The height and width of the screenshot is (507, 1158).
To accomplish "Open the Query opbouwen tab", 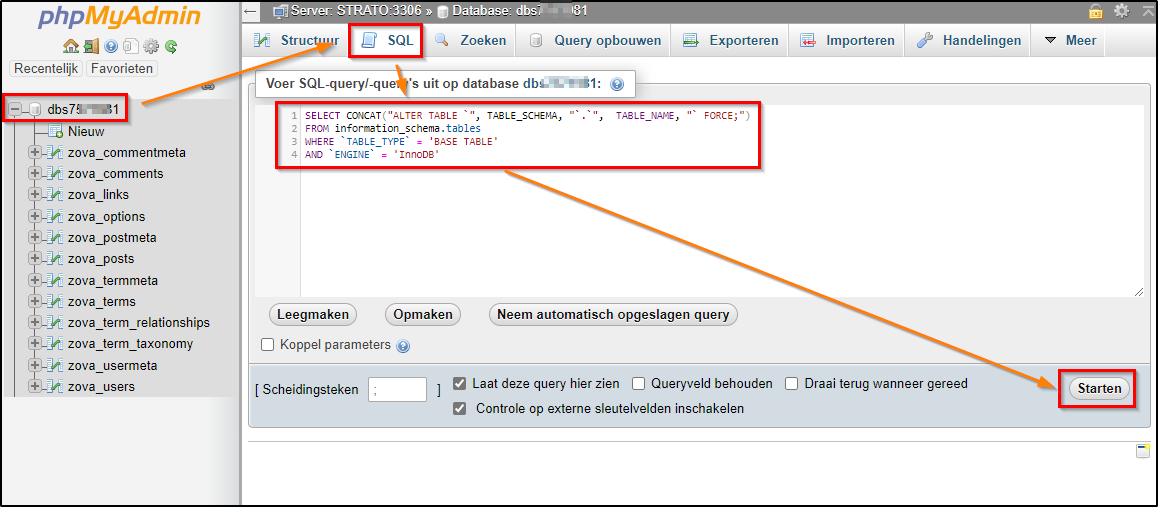I will pos(596,41).
